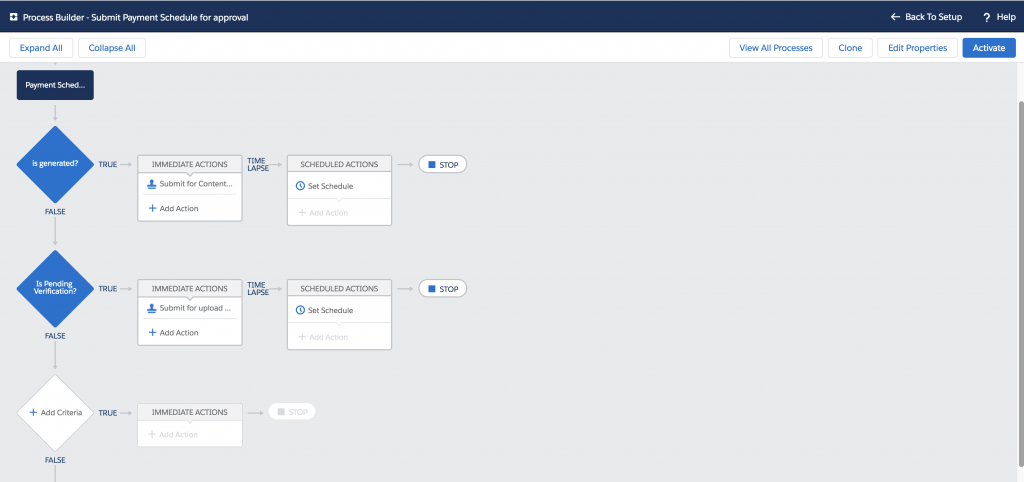
Task: Expand All process nodes
Action: (41, 48)
